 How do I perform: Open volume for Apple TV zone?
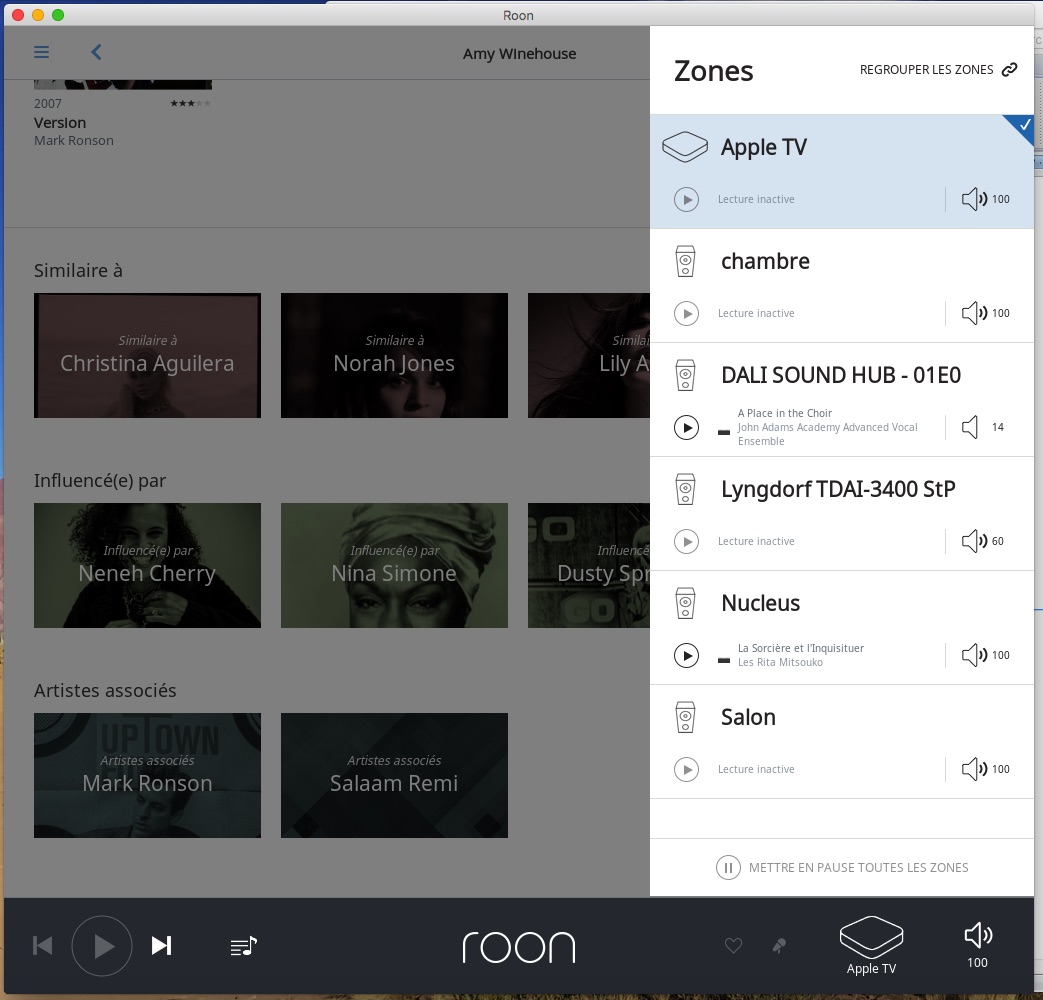coord(986,199)
